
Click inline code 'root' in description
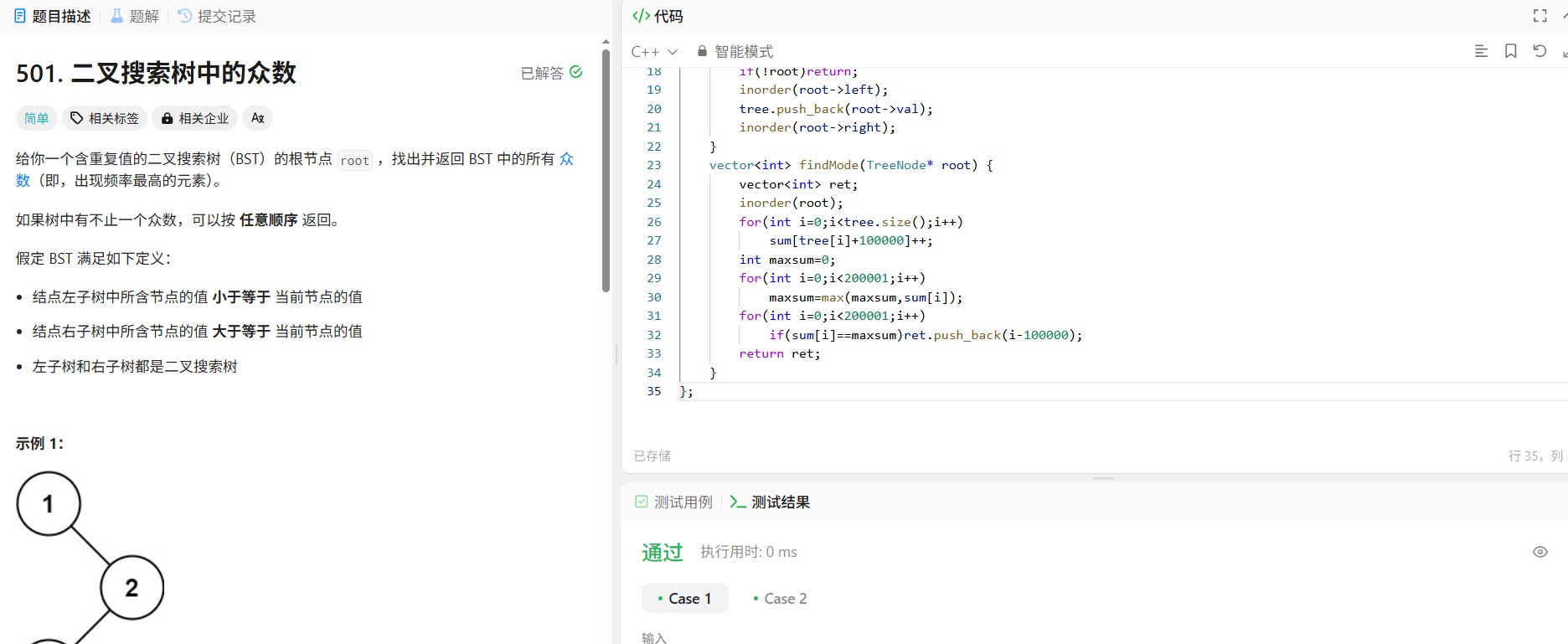point(355,160)
